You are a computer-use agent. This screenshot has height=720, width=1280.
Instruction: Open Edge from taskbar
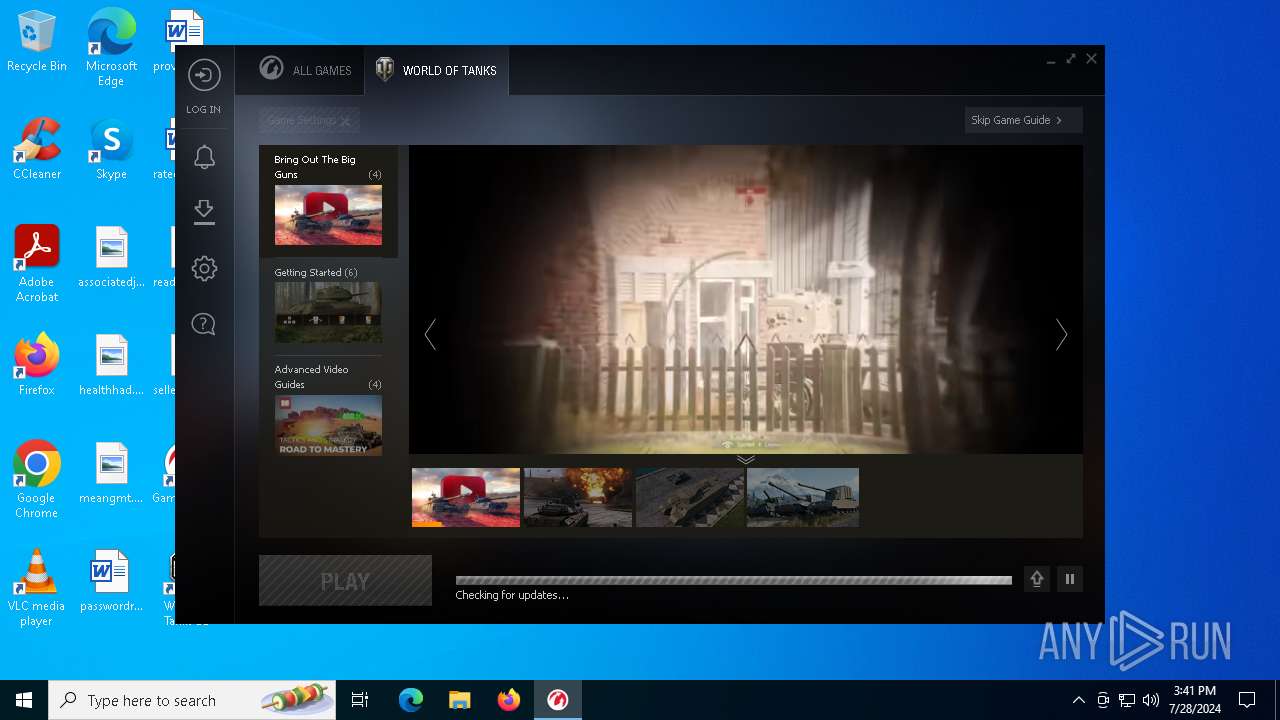pos(411,700)
